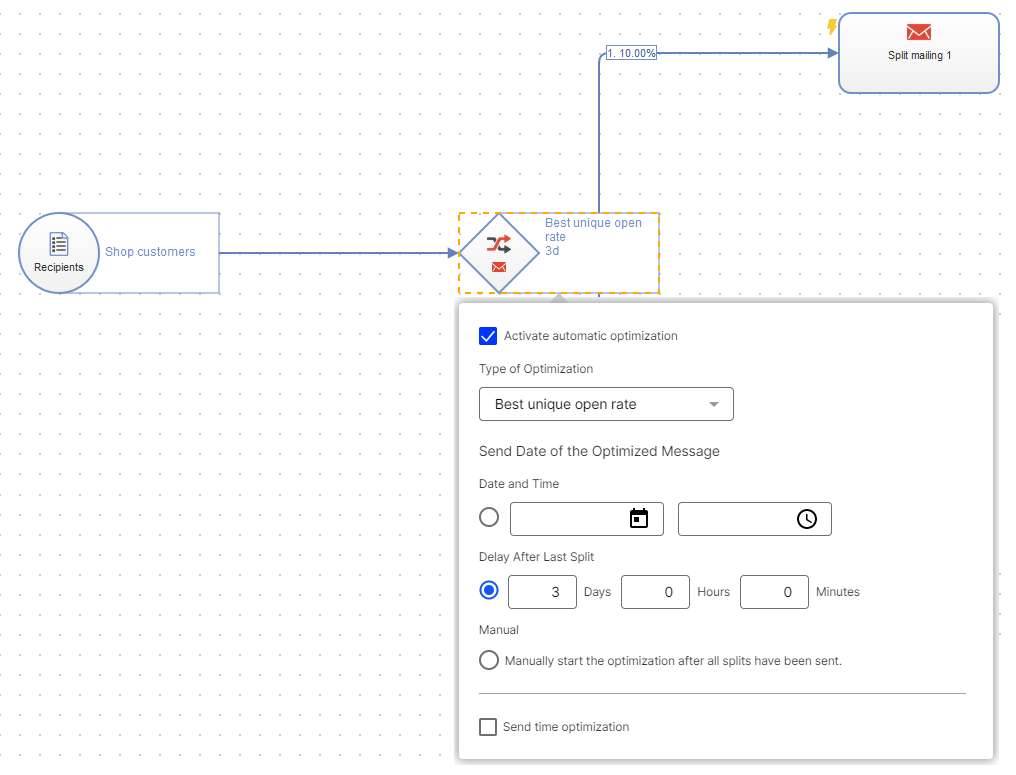
Task: Open the clock time picker icon
Action: pos(807,518)
